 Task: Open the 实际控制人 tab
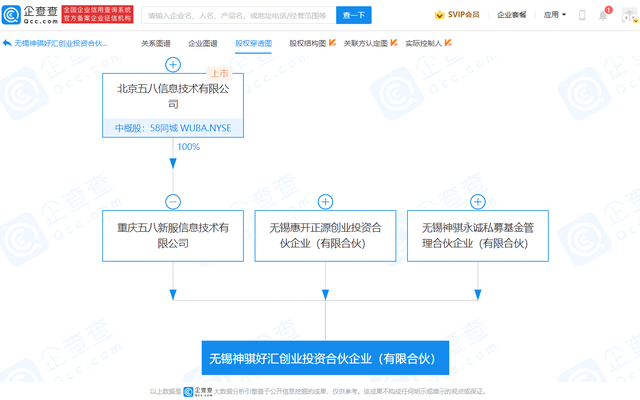coord(424,43)
